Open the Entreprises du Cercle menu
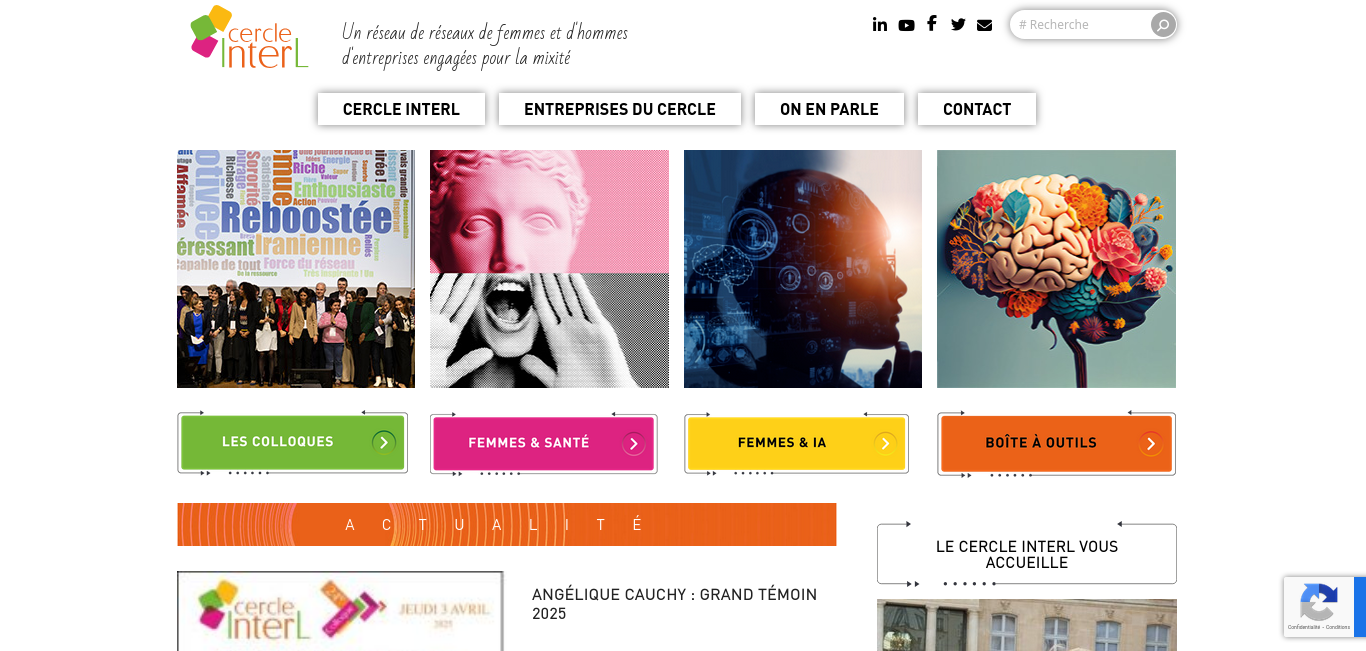The width and height of the screenshot is (1366, 651). pyautogui.click(x=620, y=109)
